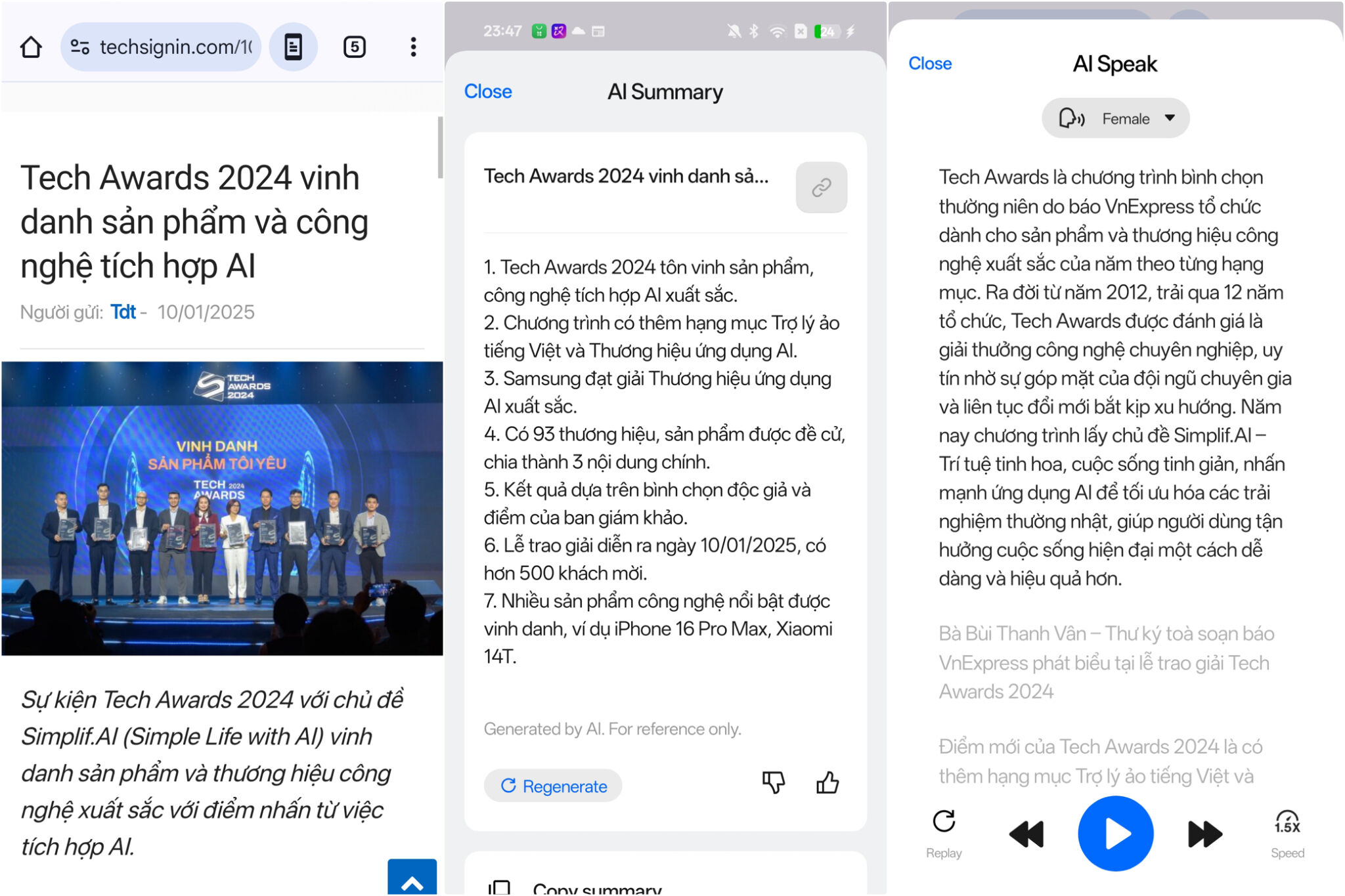Click the article date 10/01/2025
The image size is (1345, 896).
(x=206, y=312)
